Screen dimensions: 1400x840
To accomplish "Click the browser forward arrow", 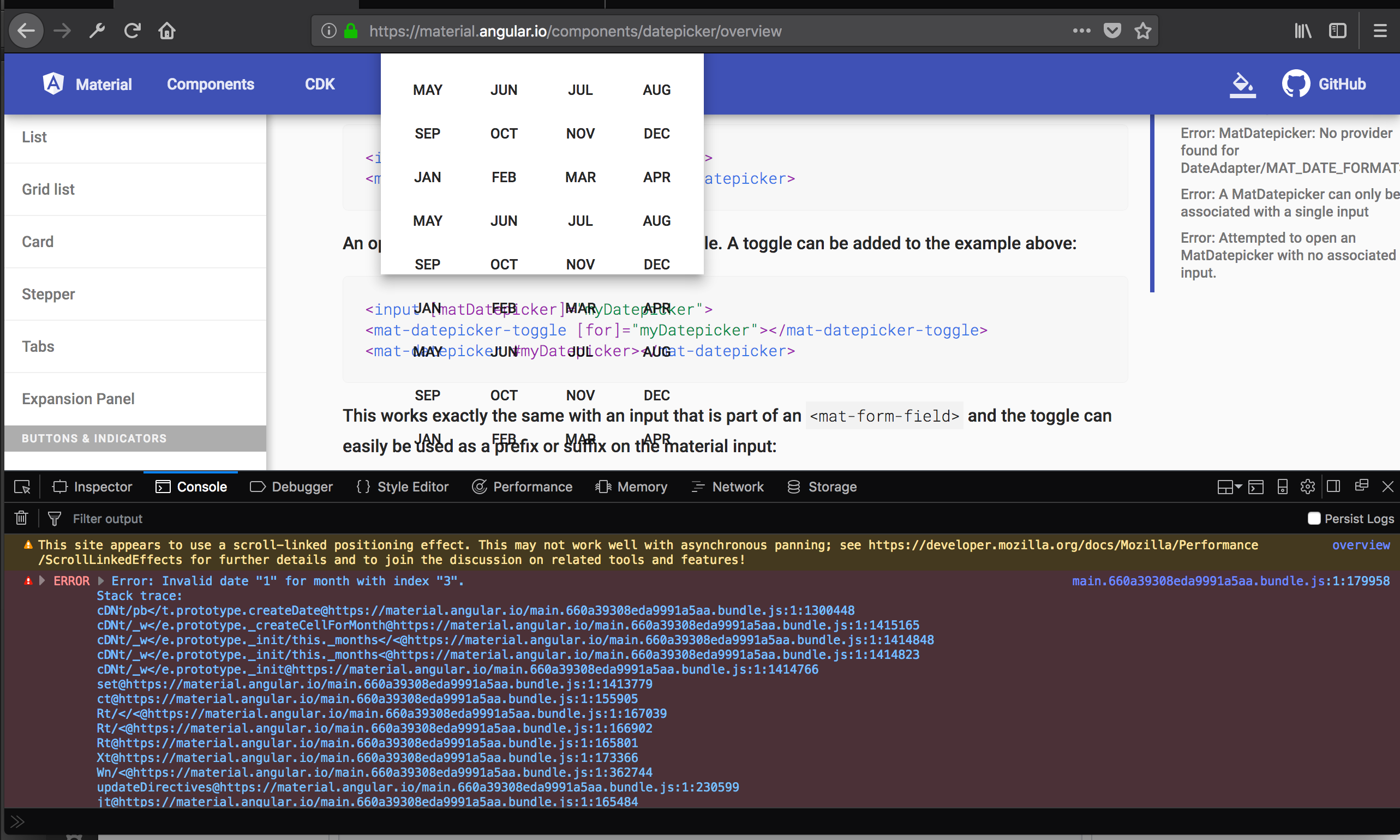I will click(x=62, y=31).
